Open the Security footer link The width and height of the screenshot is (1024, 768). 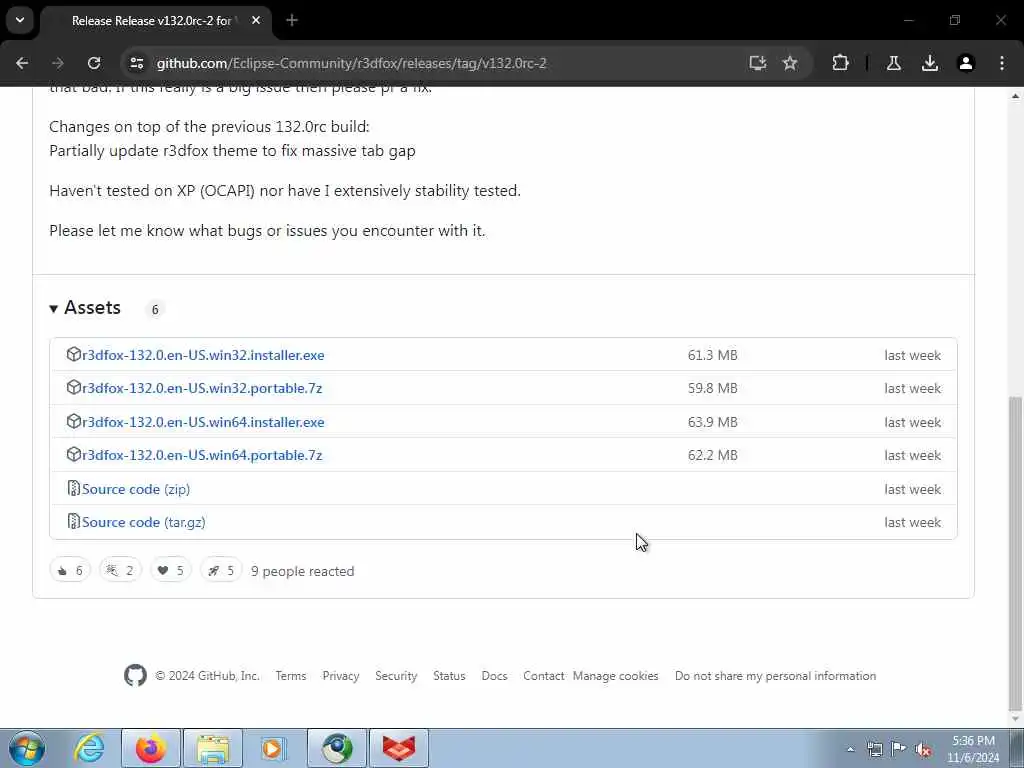tap(396, 676)
